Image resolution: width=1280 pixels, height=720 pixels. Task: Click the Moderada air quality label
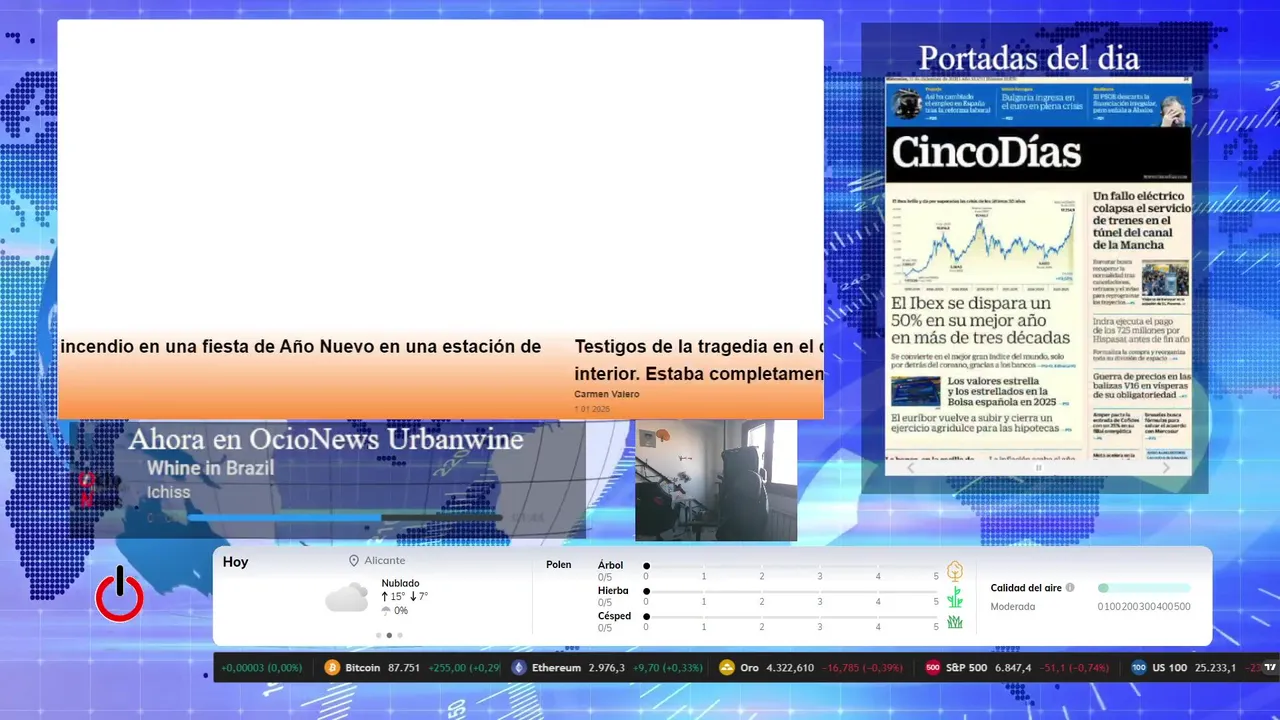tap(1013, 606)
